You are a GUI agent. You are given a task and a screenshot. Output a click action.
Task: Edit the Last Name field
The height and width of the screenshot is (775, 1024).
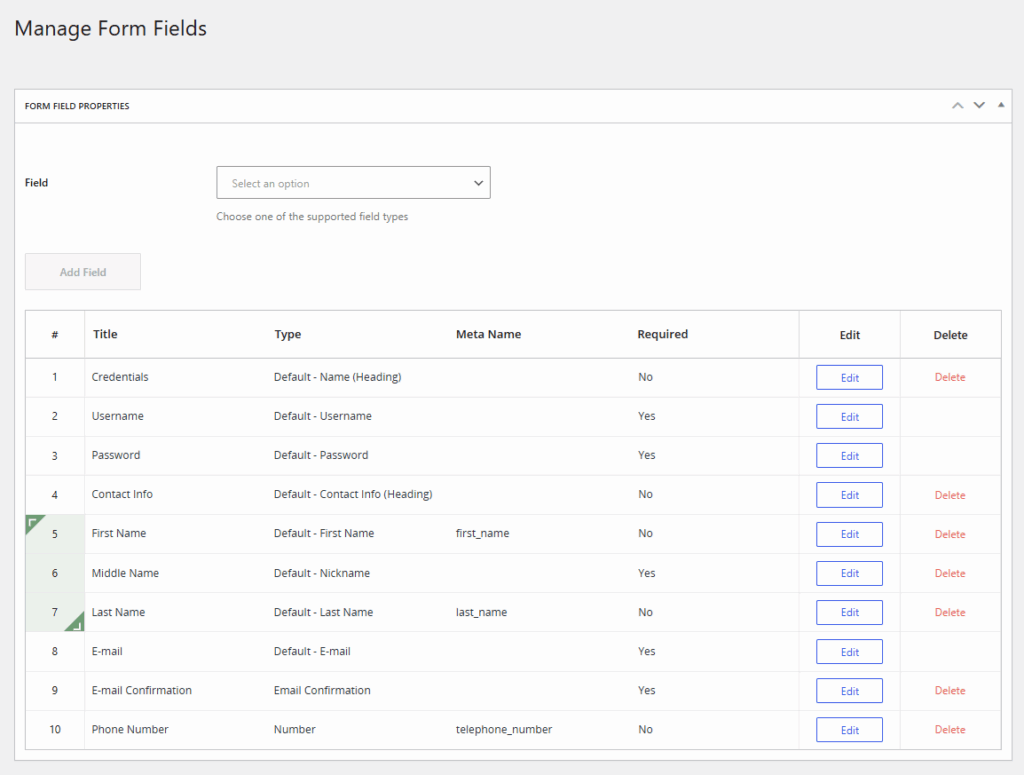[849, 612]
